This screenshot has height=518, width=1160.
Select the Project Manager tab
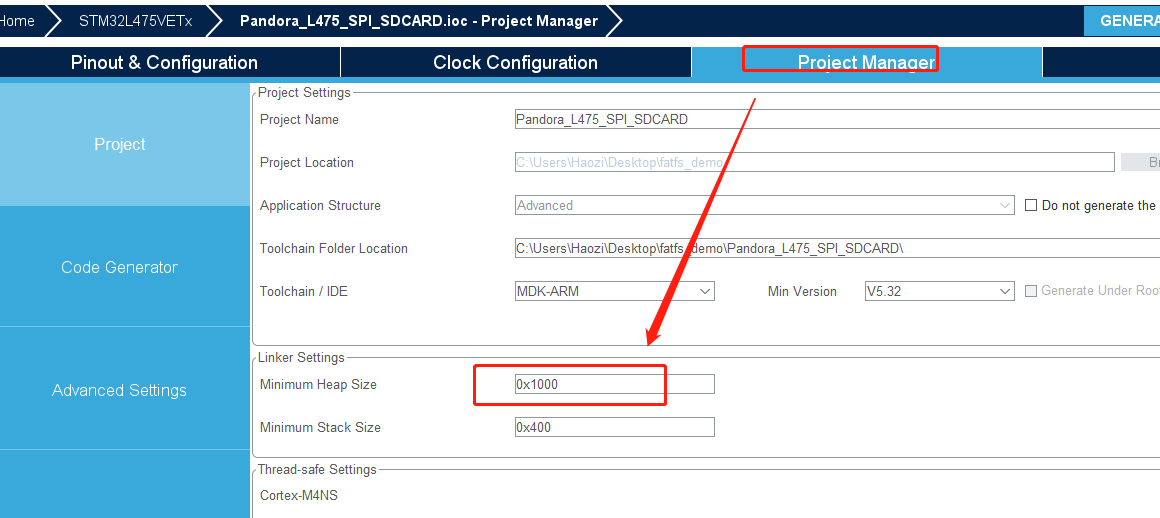866,62
